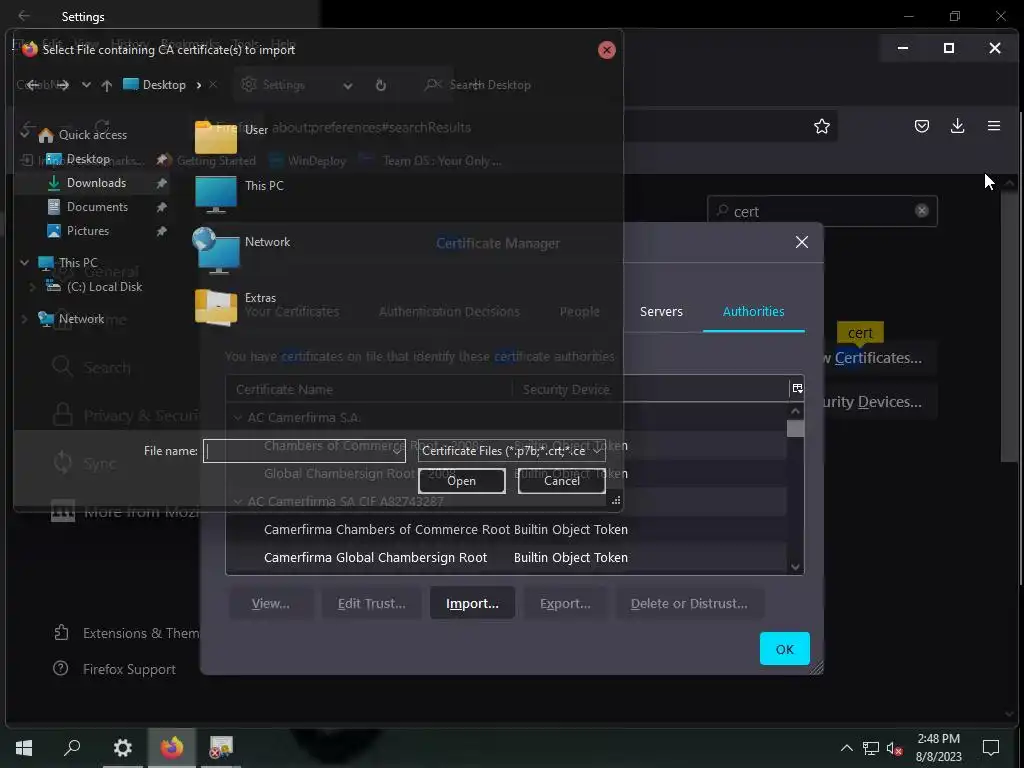Select the User folder icon
The width and height of the screenshot is (1024, 768).
[216, 136]
